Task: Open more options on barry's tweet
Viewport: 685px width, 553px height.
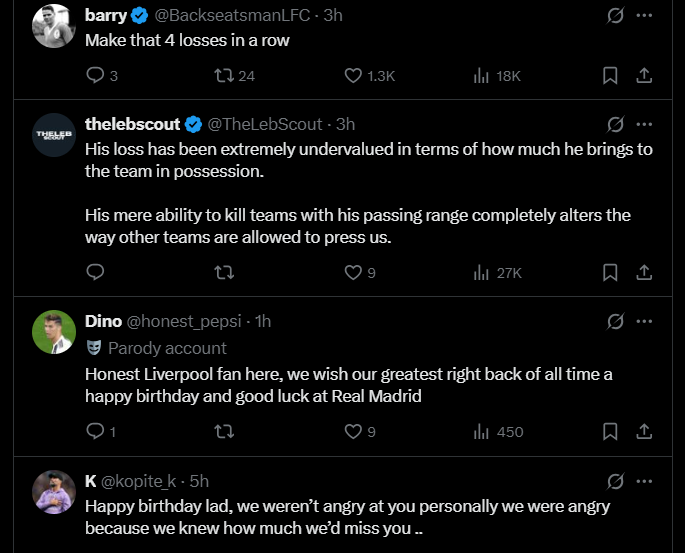Action: click(644, 16)
